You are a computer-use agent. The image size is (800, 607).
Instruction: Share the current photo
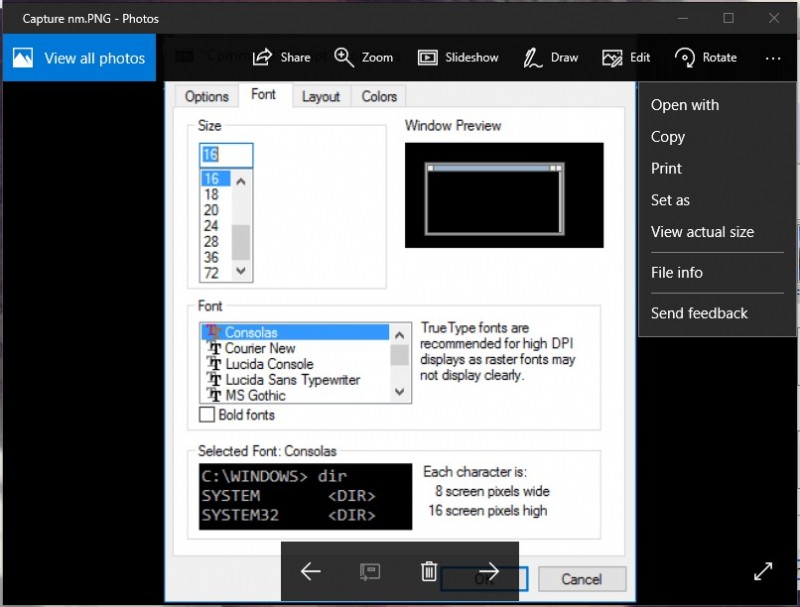(x=281, y=57)
